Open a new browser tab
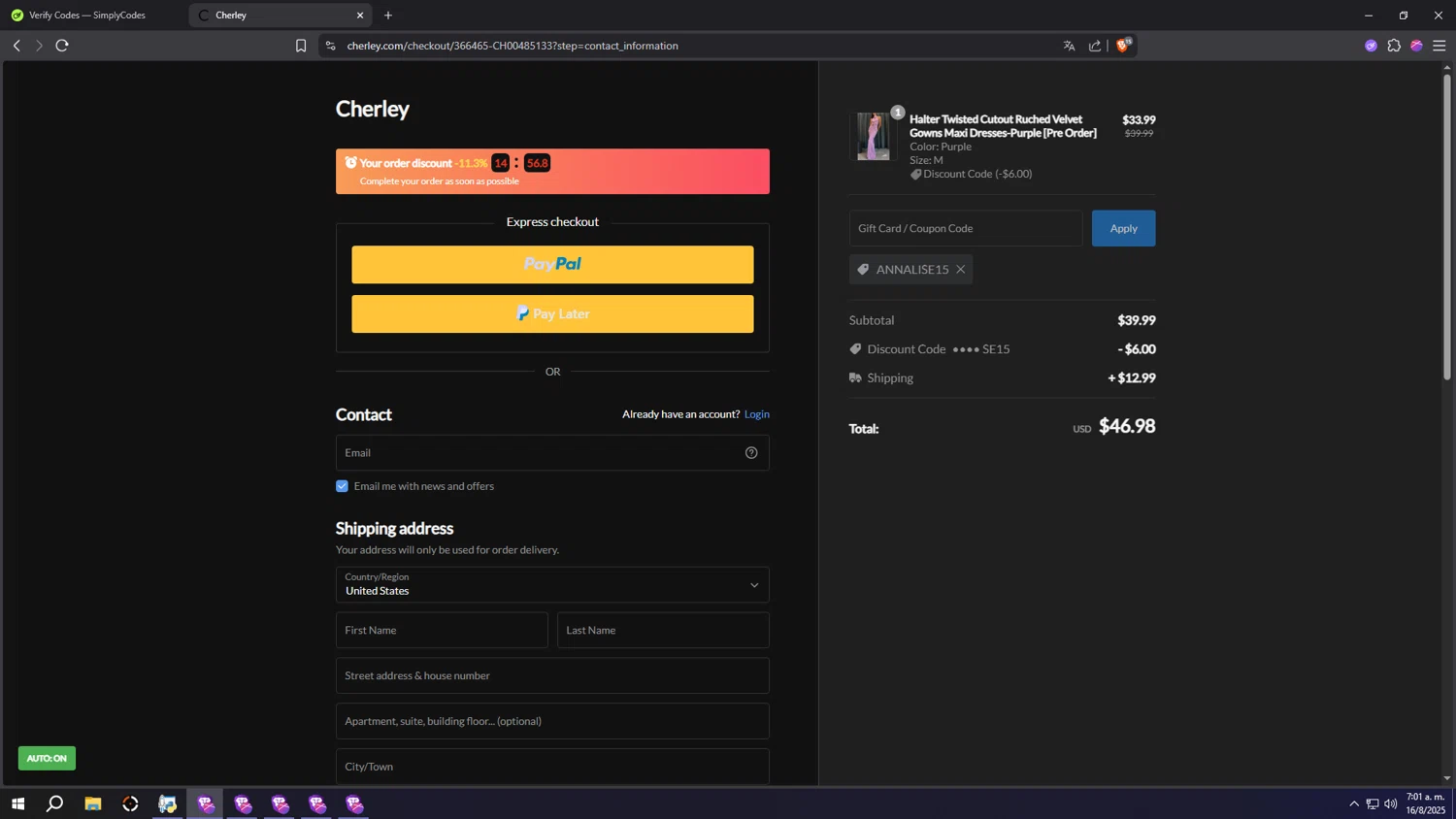Image resolution: width=1456 pixels, height=819 pixels. tap(388, 16)
